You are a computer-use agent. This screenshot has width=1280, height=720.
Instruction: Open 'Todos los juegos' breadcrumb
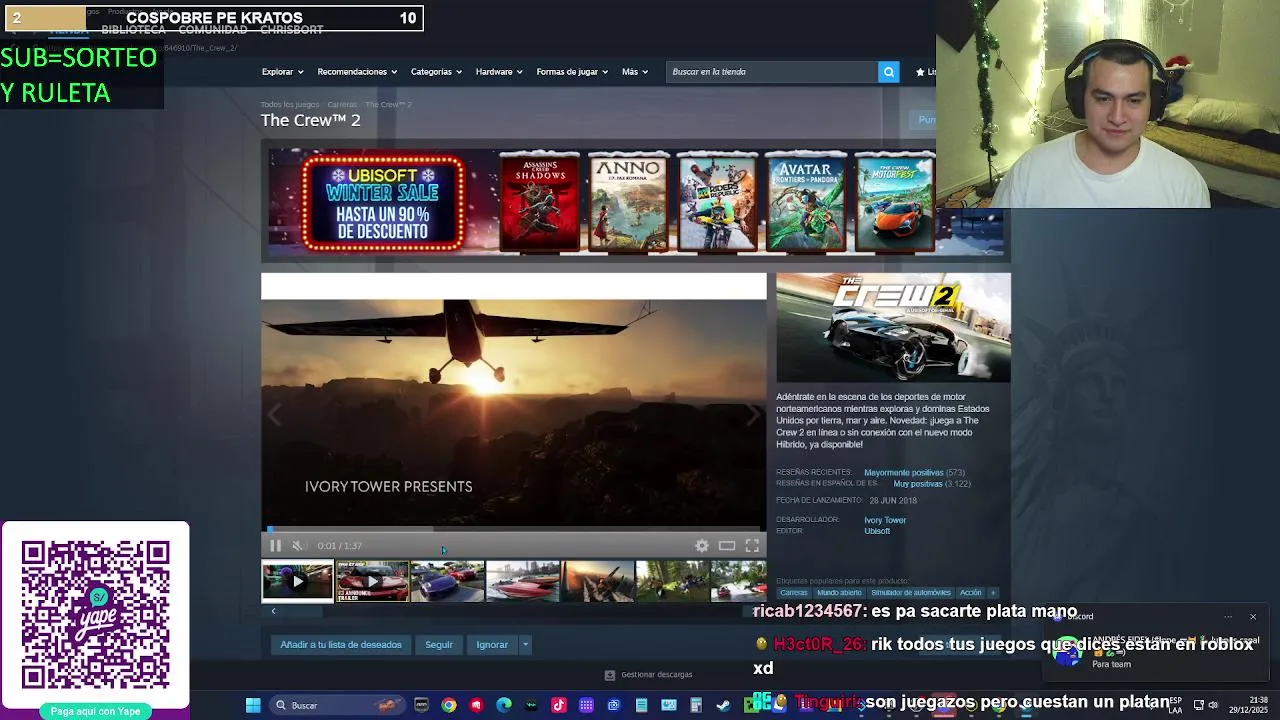point(290,104)
